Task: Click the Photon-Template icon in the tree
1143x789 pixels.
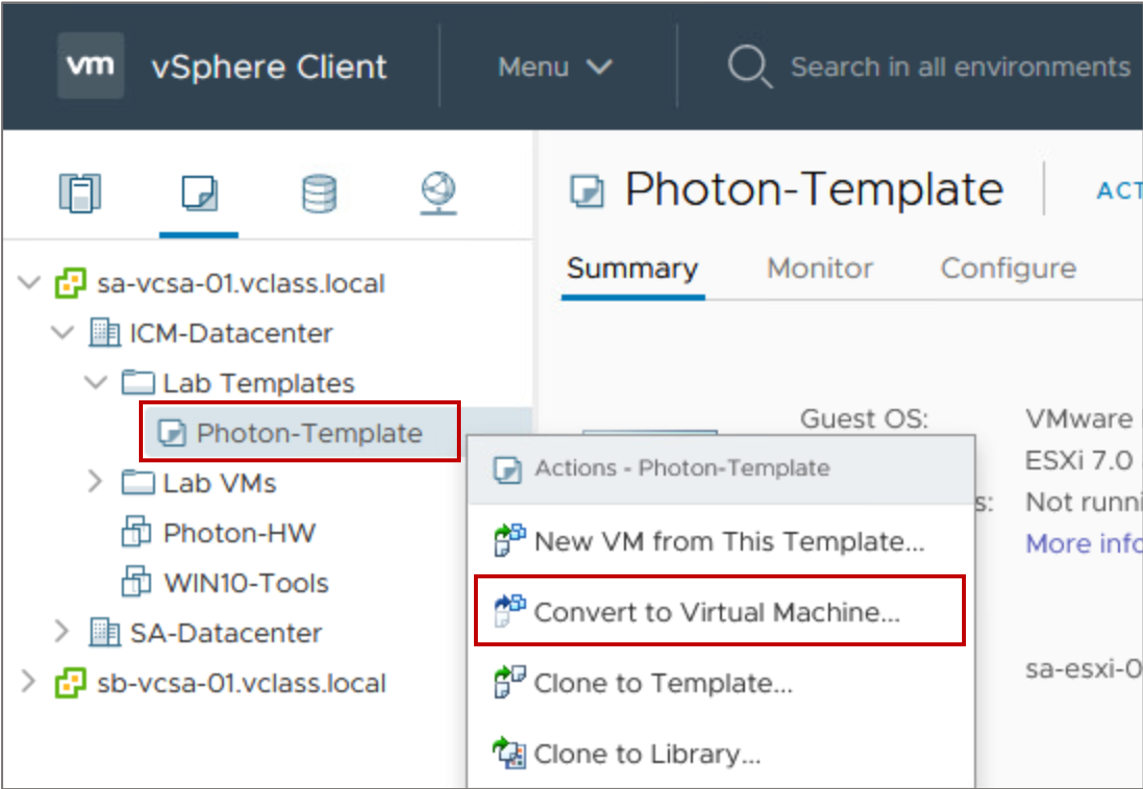Action: click(172, 433)
